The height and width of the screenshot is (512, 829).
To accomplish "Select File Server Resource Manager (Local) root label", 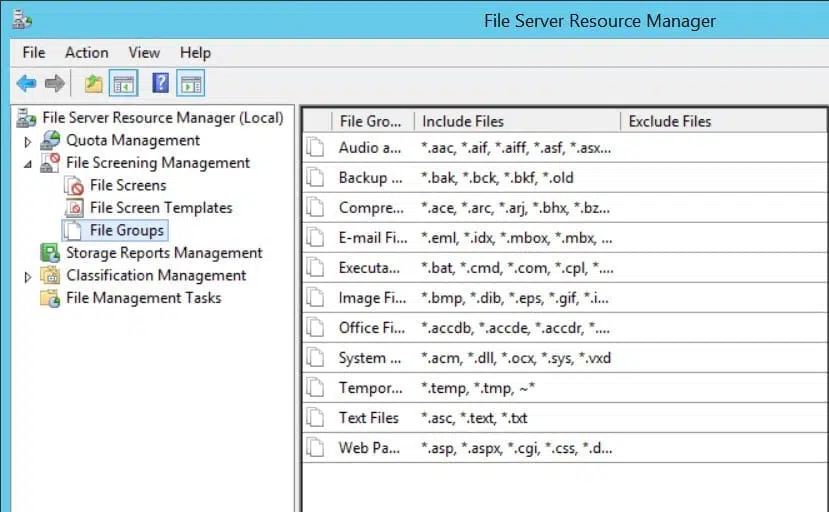I will (x=163, y=117).
